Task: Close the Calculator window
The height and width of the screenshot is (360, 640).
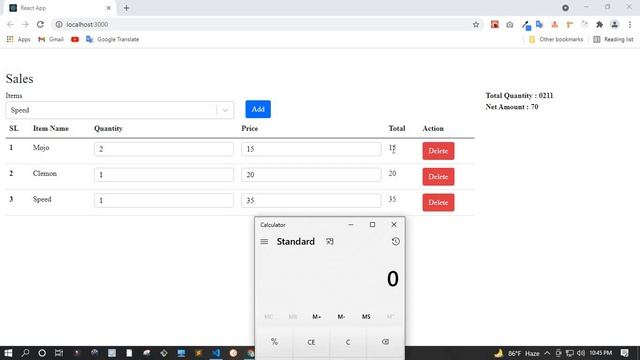Action: point(394,224)
